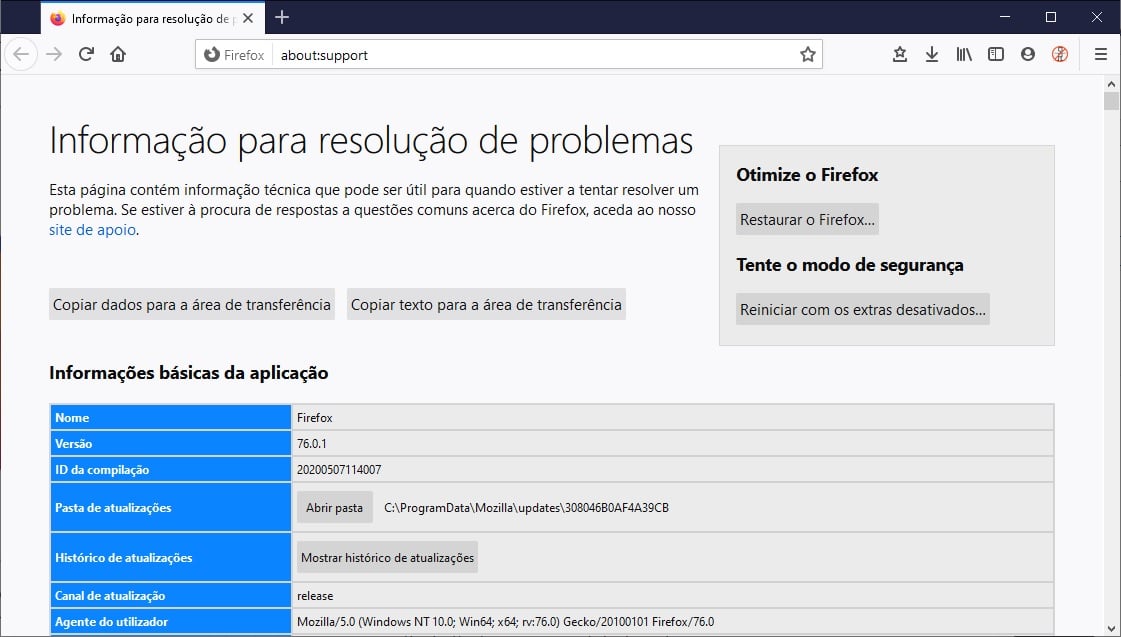Bookmark this page with the star
The height and width of the screenshot is (637, 1121).
coord(808,54)
